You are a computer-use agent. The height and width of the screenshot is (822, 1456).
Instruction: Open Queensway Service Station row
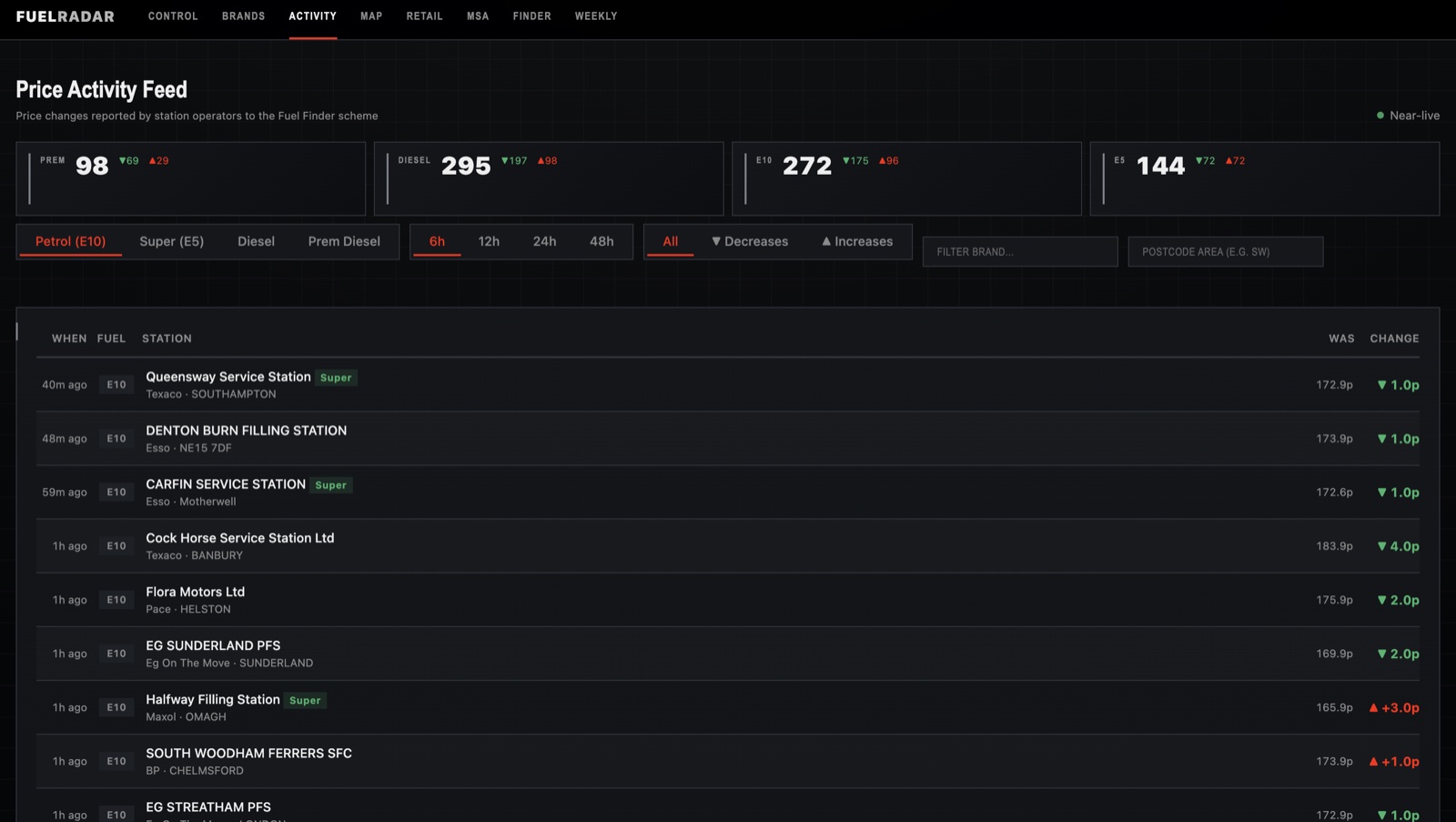point(728,385)
